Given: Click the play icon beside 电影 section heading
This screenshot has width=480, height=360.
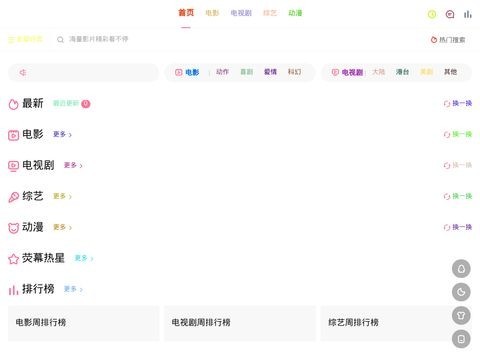Looking at the screenshot, I should coord(13,135).
